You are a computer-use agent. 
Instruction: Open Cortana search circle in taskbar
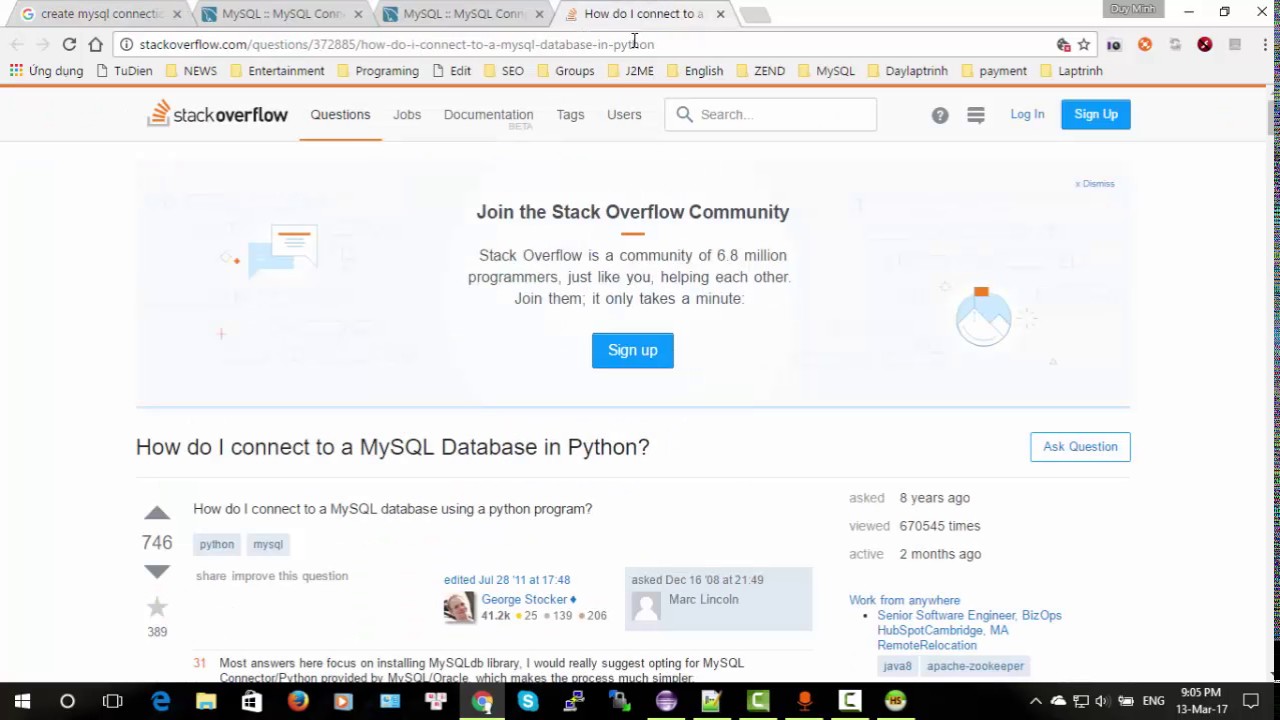tap(67, 701)
